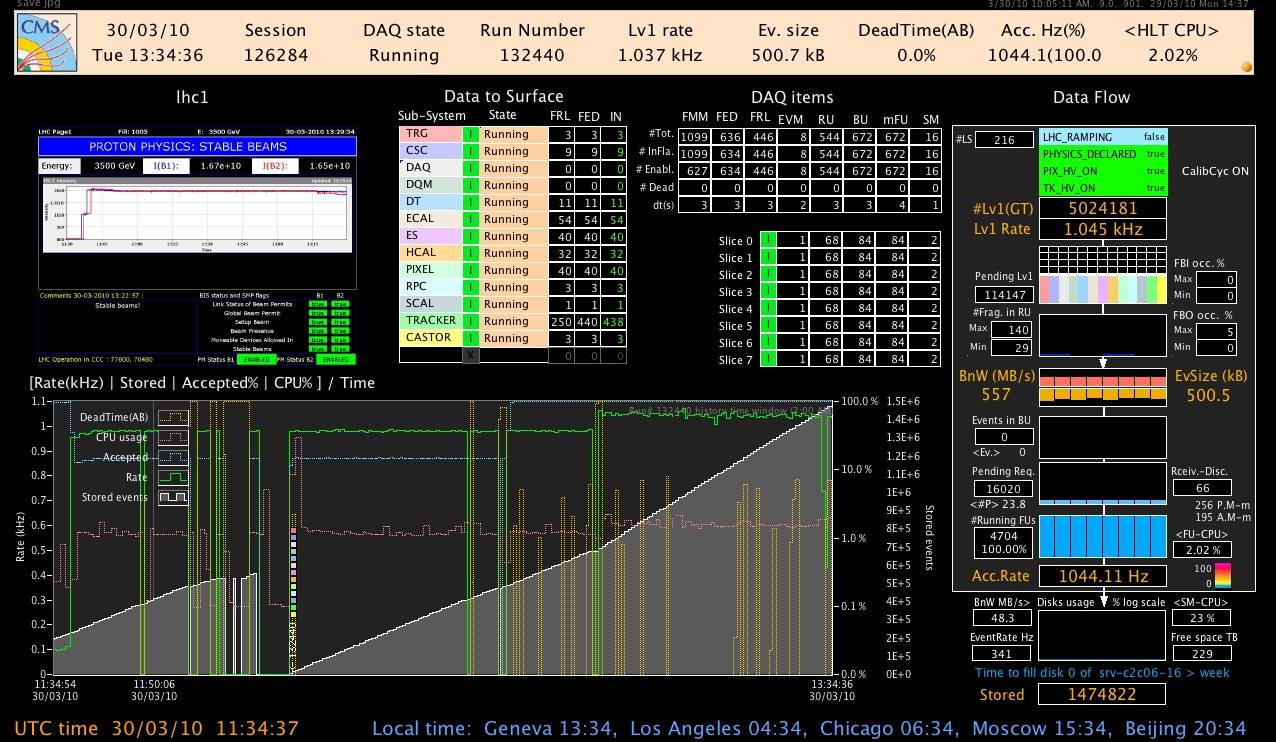1276x742 pixels.
Task: Click the DeadTime(AB) legend icon
Action: click(174, 417)
